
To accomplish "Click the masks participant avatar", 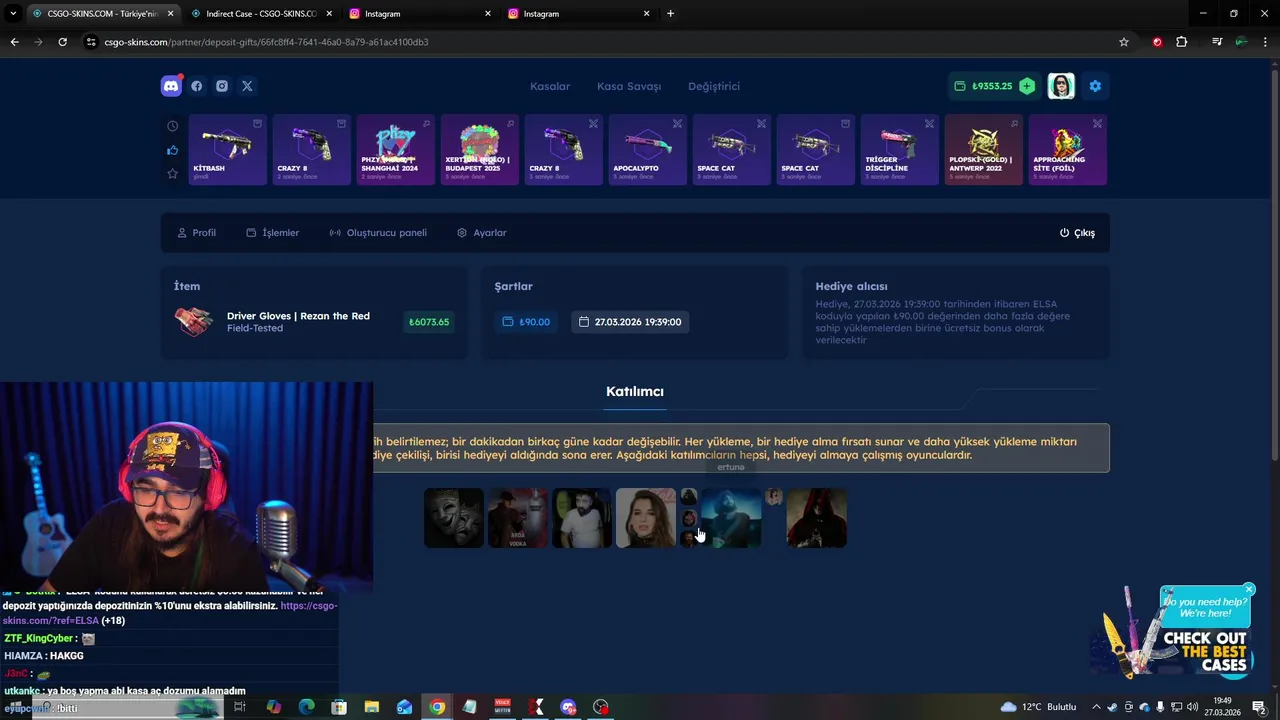I will point(454,518).
